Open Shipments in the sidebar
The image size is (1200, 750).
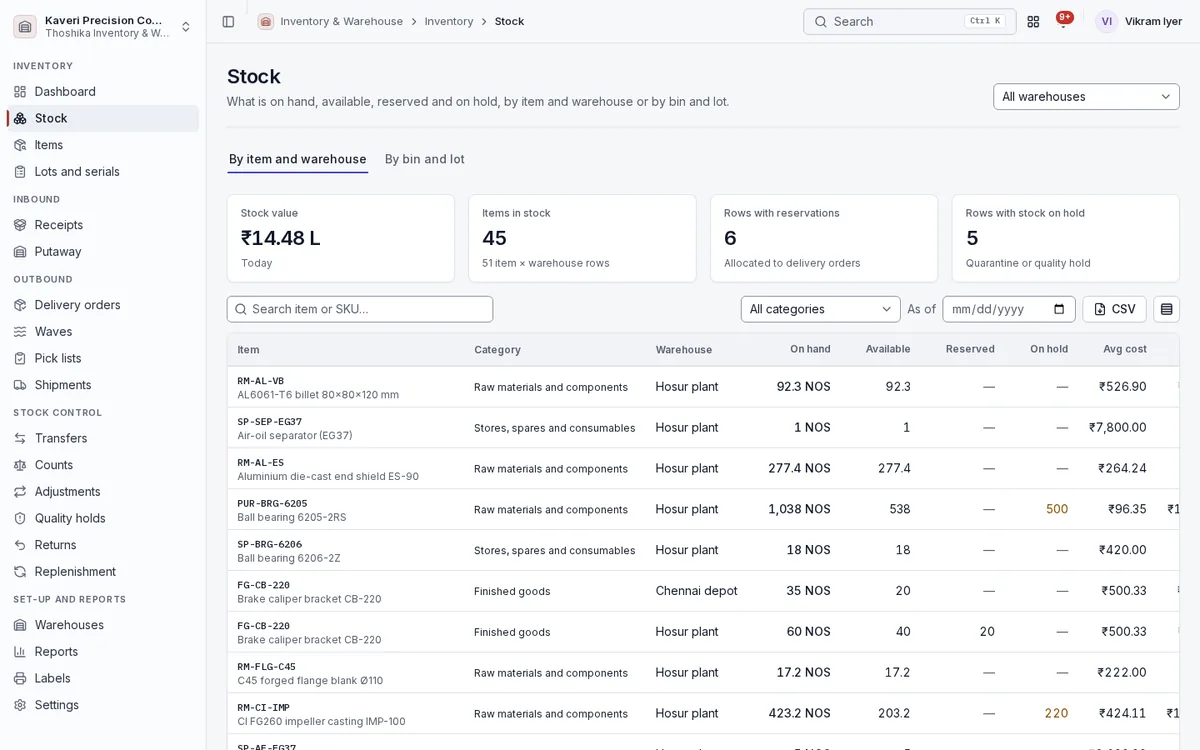(x=102, y=385)
